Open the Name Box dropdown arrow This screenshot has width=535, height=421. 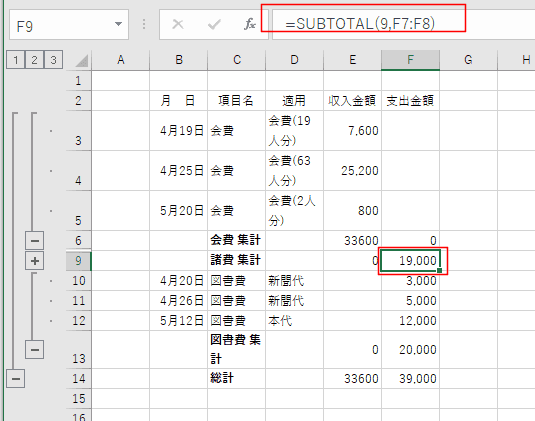tap(118, 24)
